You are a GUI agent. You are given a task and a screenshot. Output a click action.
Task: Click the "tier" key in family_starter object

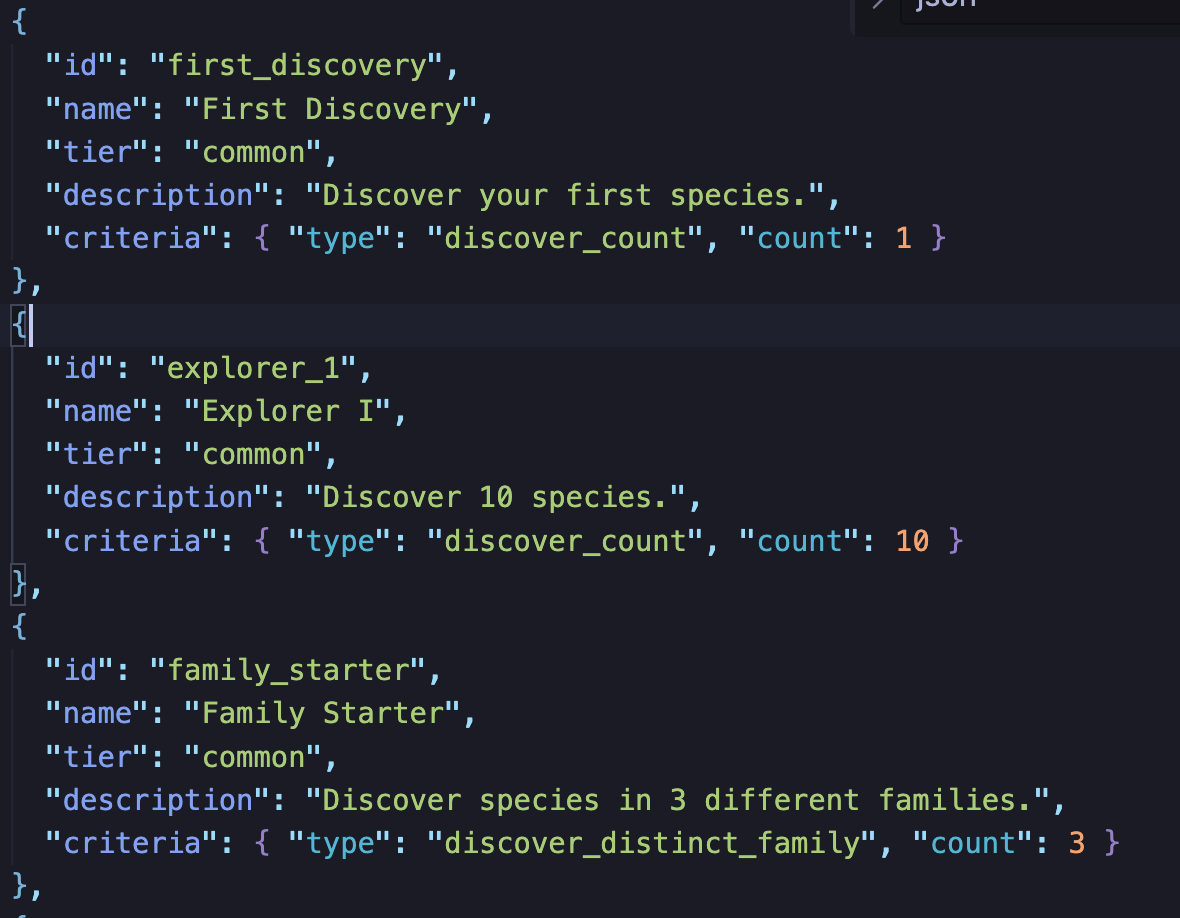[x=97, y=757]
